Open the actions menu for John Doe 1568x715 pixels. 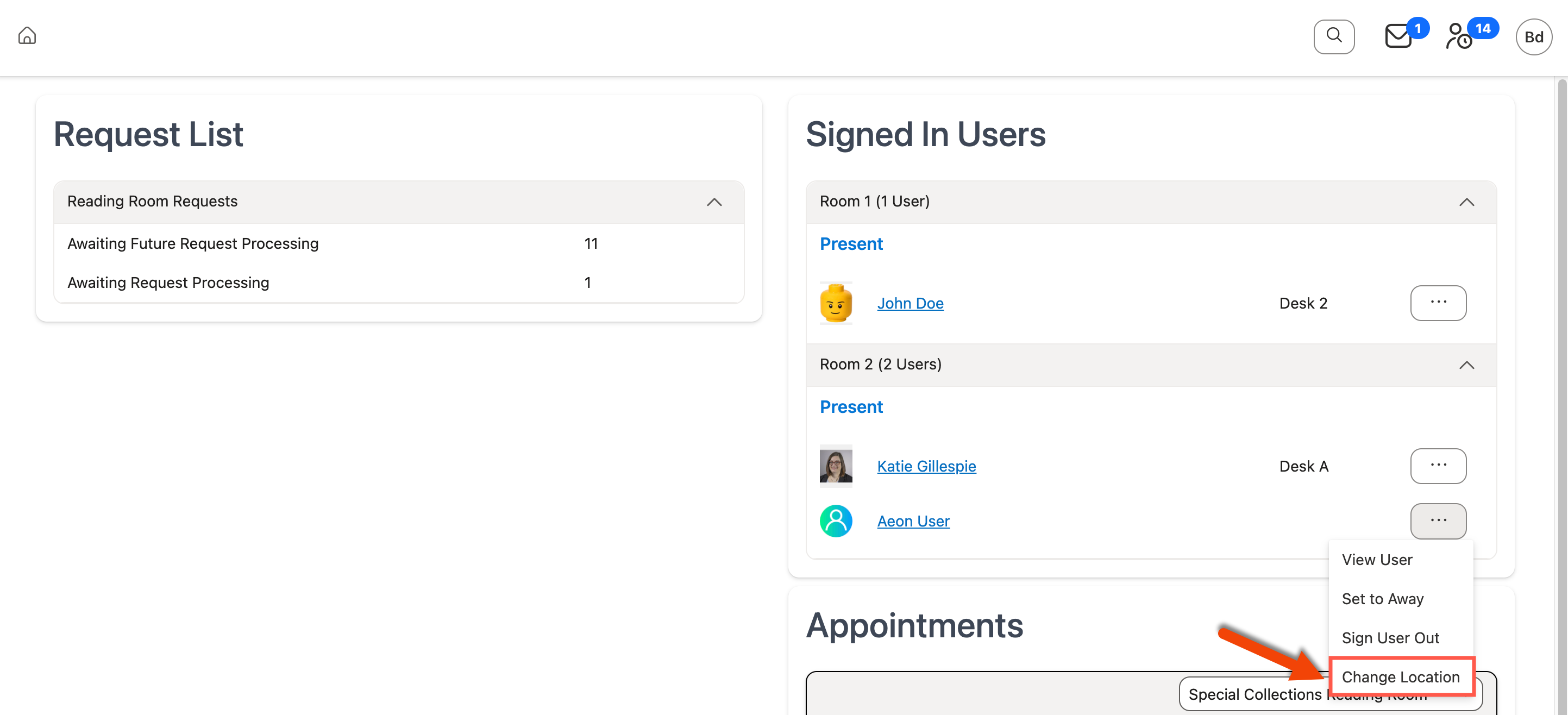coord(1438,303)
